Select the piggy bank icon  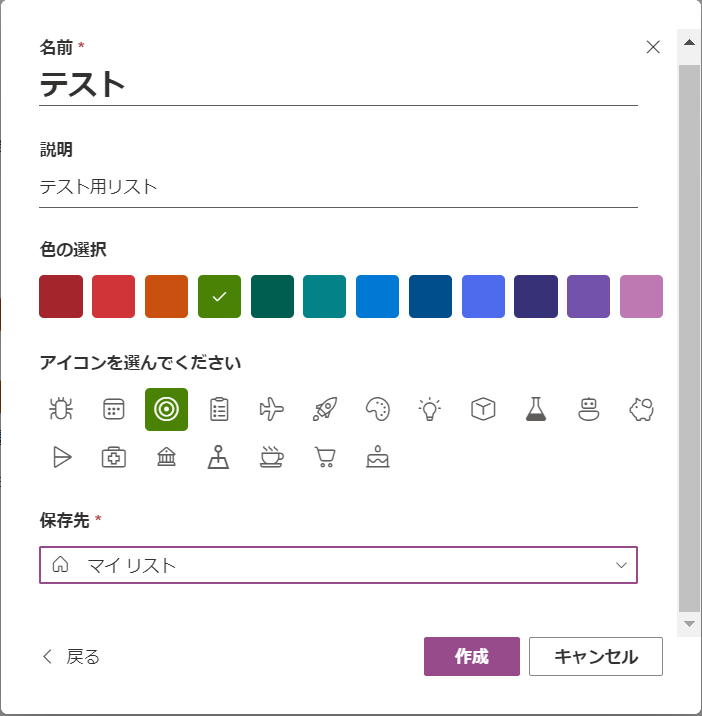click(x=641, y=409)
